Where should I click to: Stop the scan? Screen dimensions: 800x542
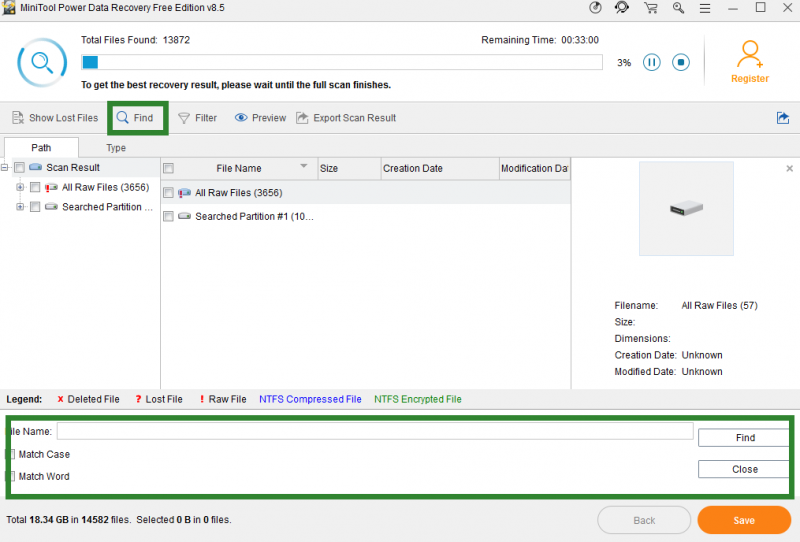(681, 62)
